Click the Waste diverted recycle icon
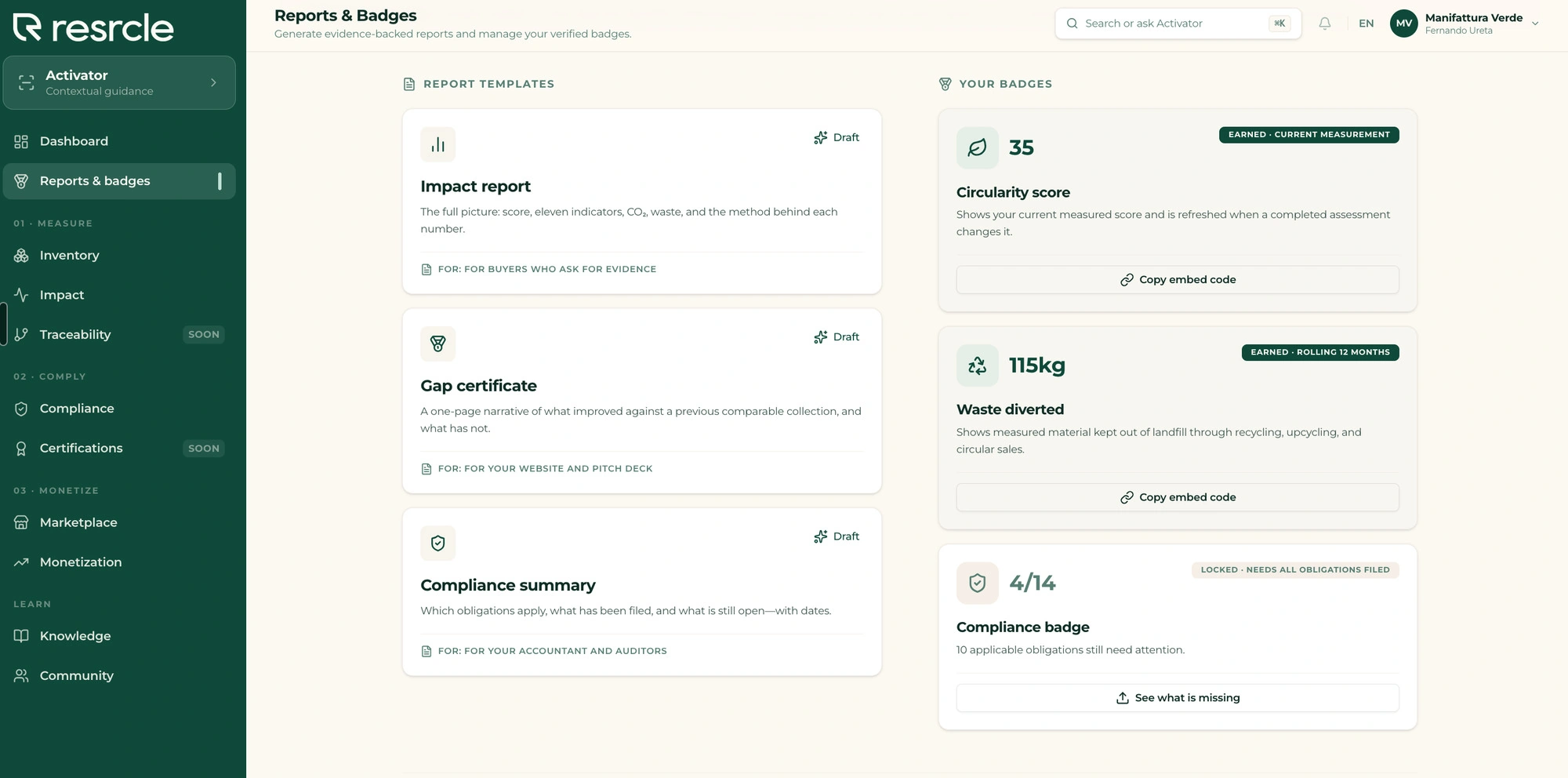The image size is (1568, 778). click(x=977, y=365)
